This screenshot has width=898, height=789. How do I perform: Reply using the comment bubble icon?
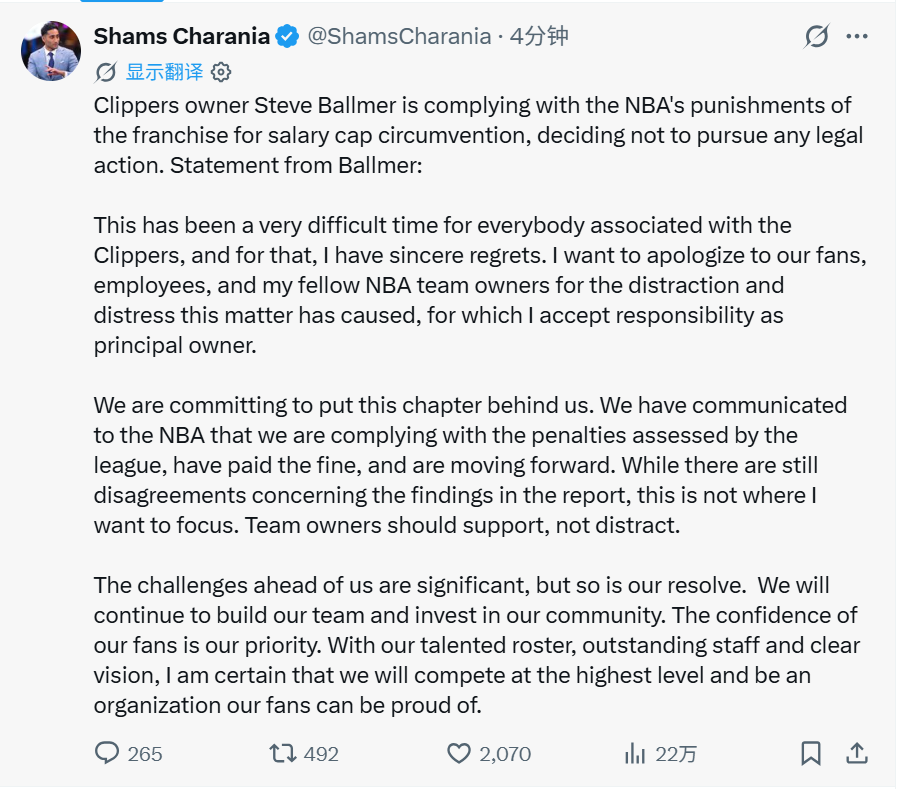point(107,753)
